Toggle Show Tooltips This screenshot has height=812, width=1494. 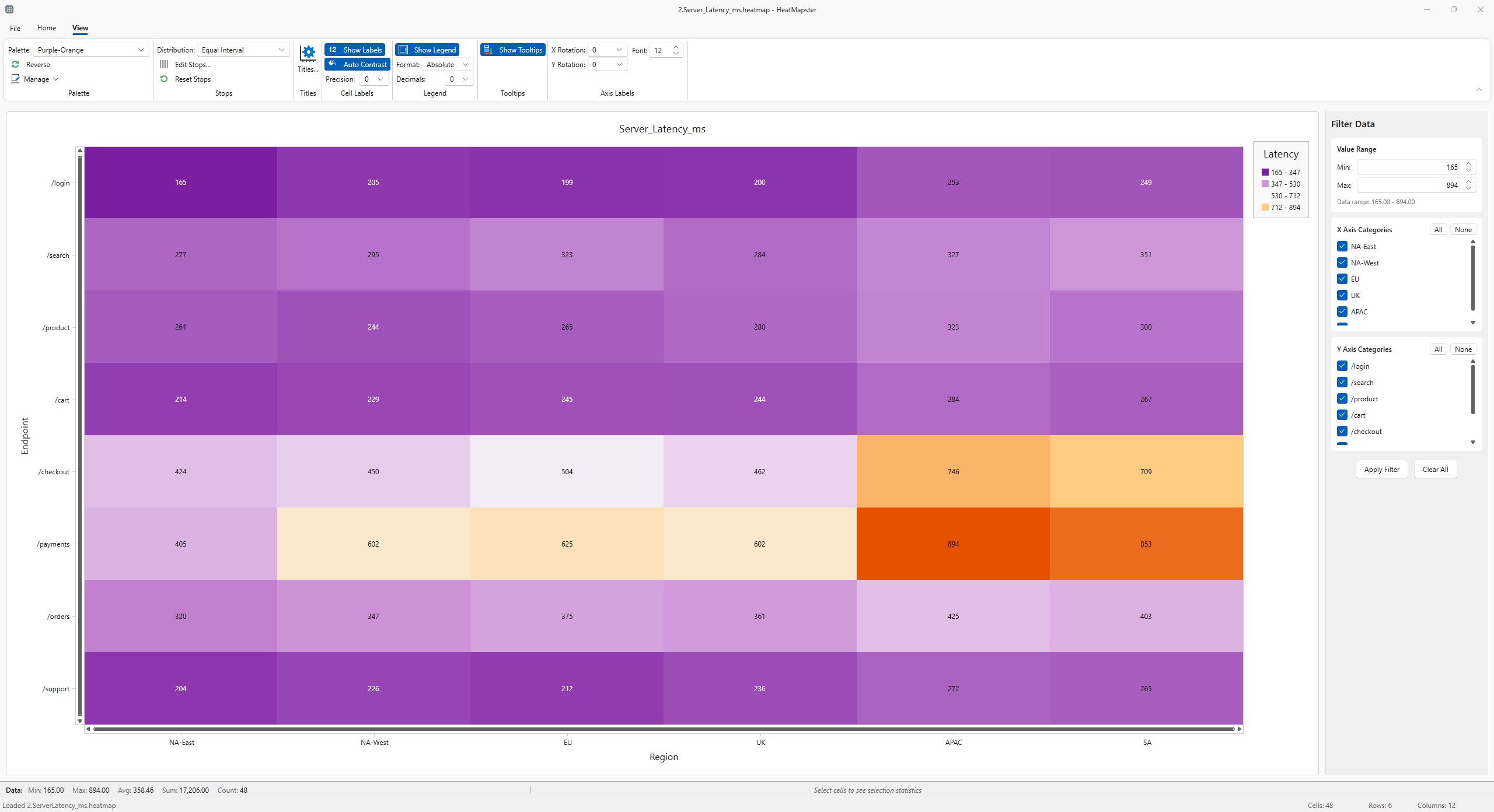[512, 50]
